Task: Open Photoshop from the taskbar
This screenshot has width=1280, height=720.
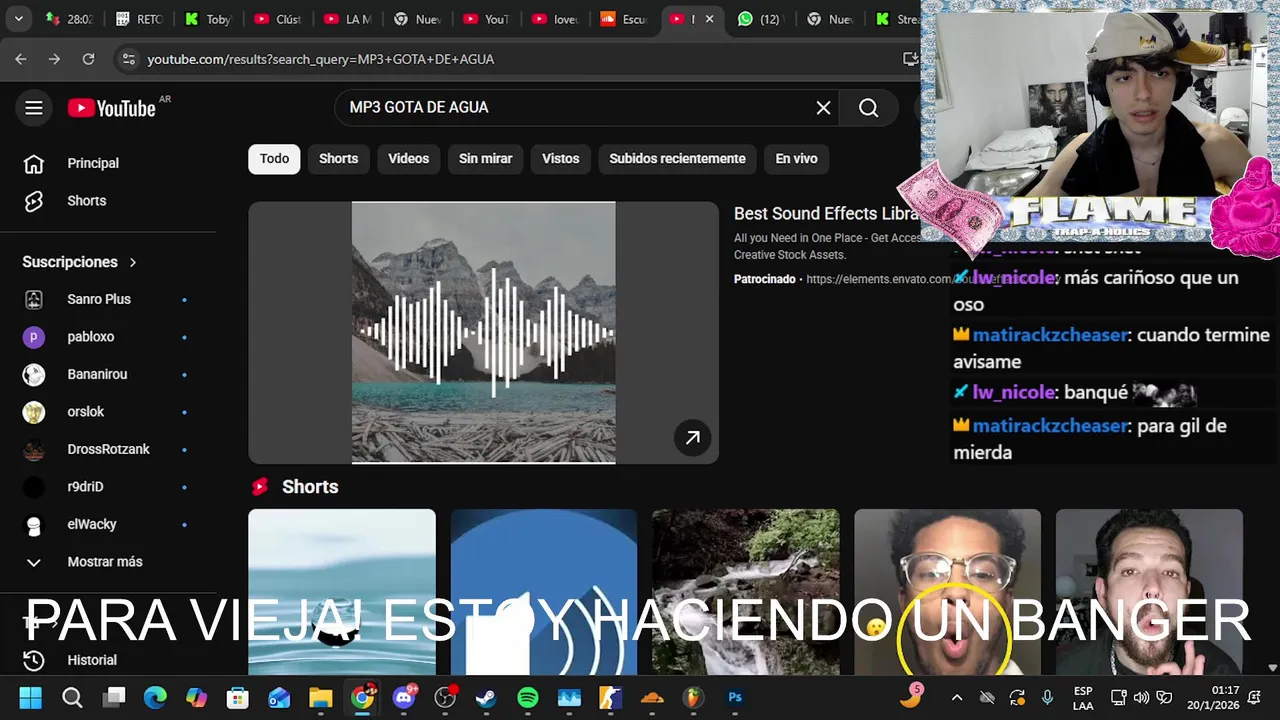Action: [735, 697]
